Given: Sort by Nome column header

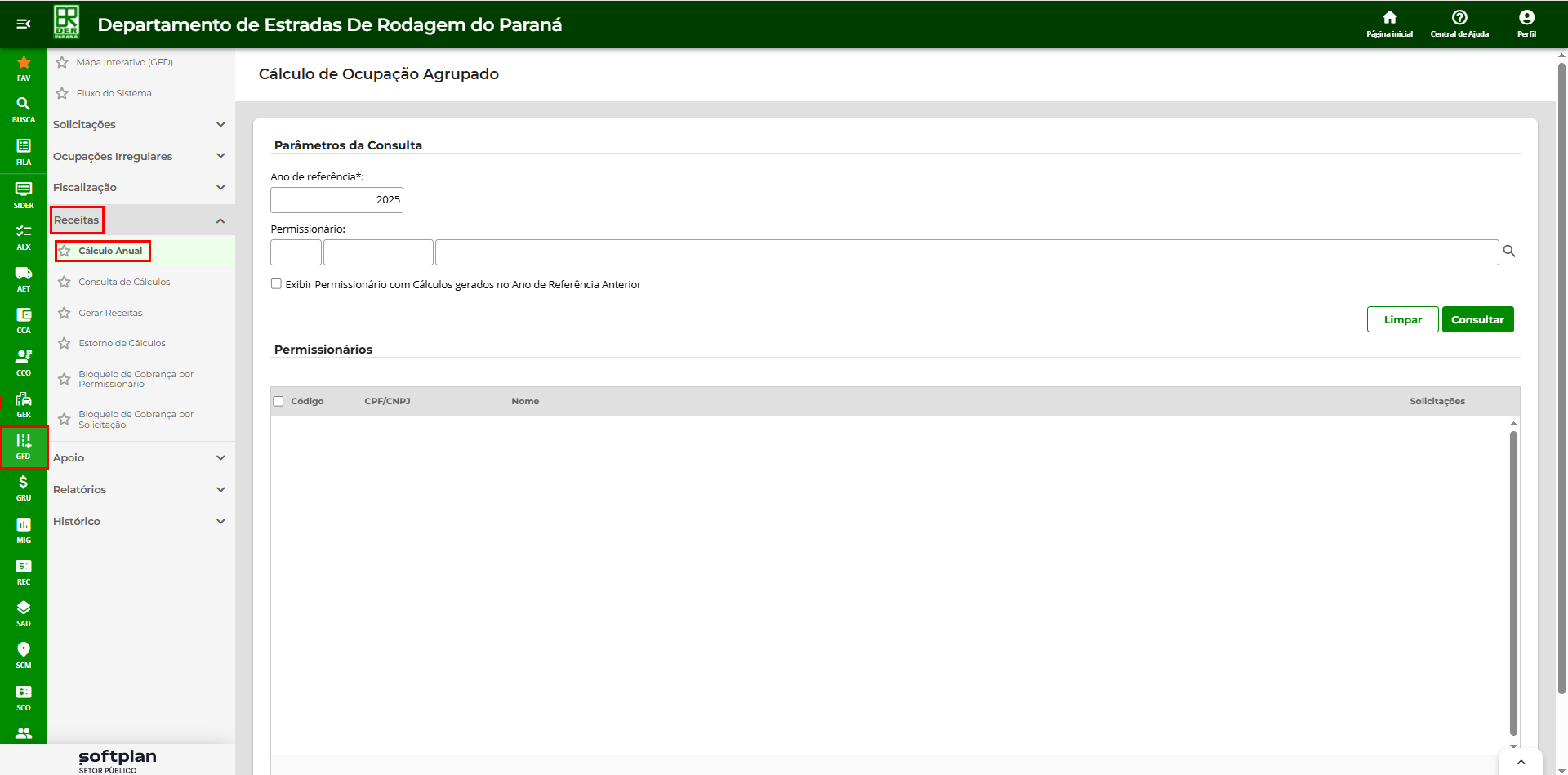Looking at the screenshot, I should pyautogui.click(x=525, y=401).
